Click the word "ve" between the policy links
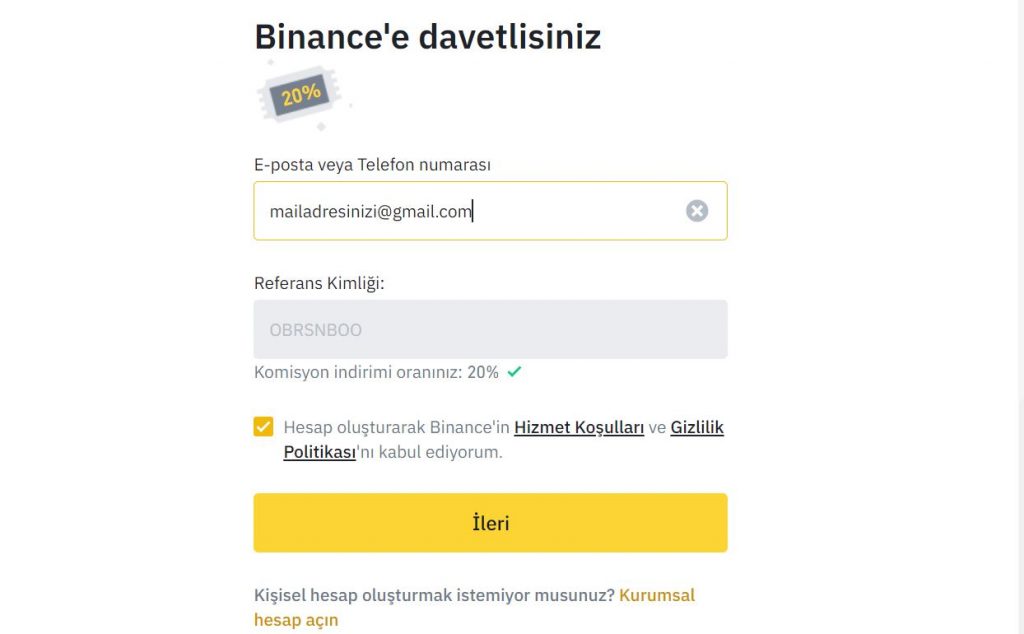The width and height of the screenshot is (1024, 634). point(657,428)
